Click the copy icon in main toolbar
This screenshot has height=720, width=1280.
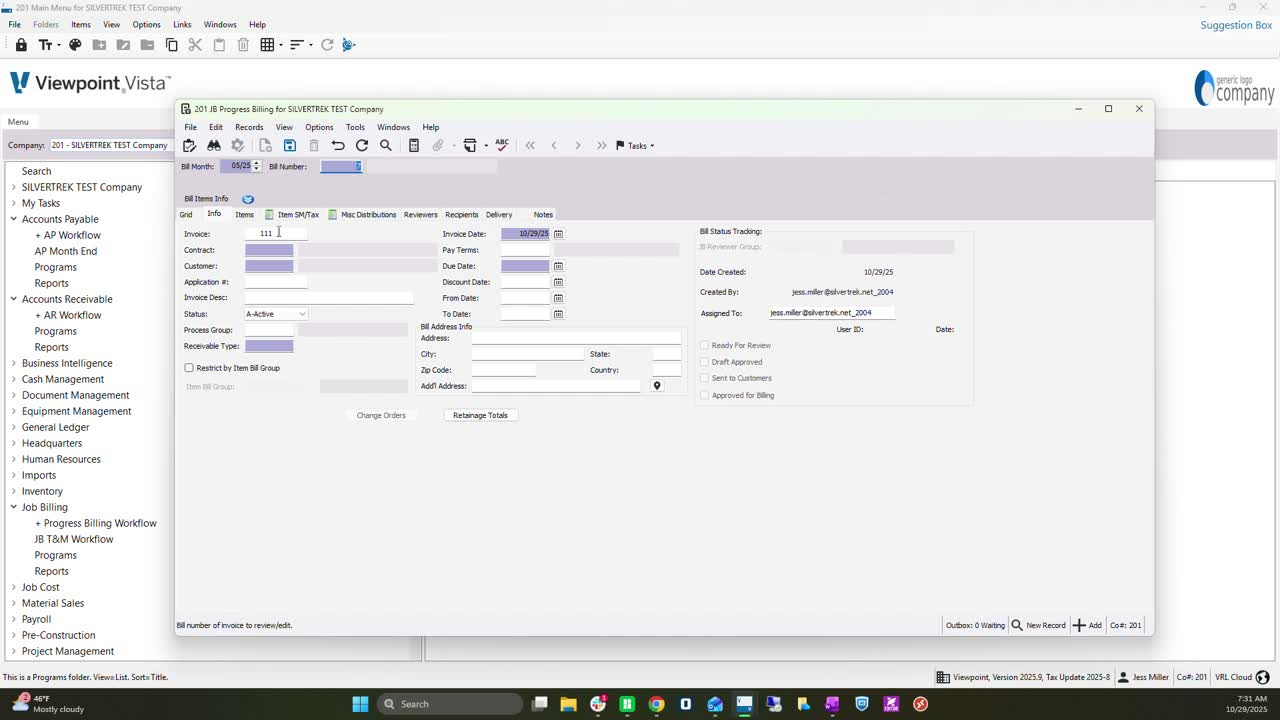(x=171, y=45)
